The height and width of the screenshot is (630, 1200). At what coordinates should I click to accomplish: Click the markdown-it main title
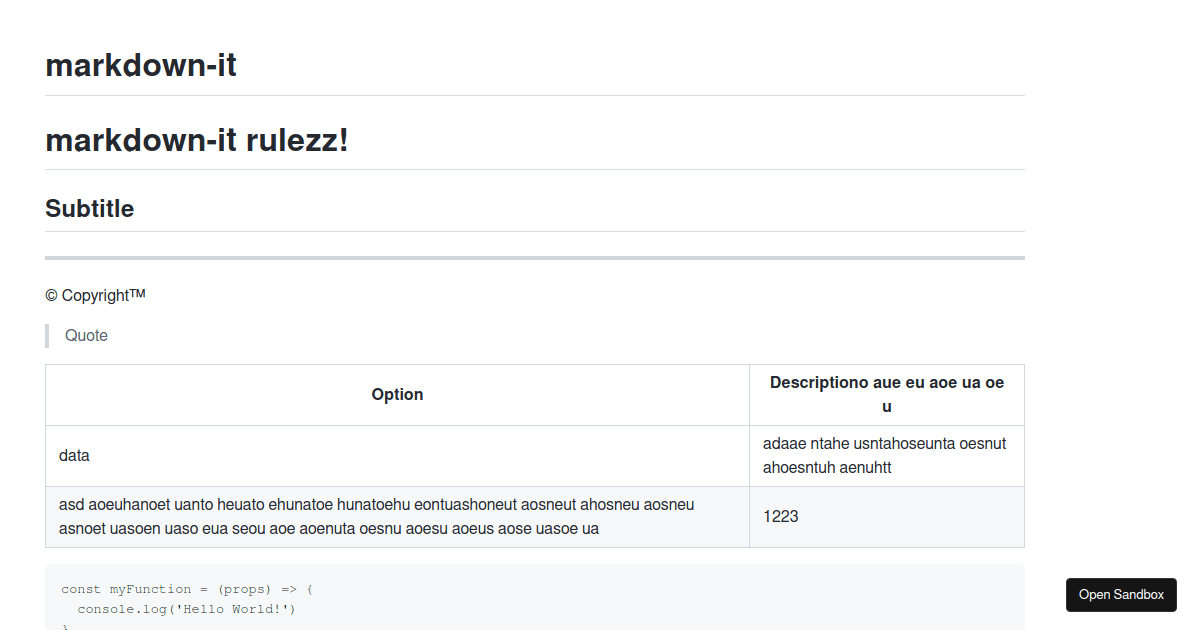point(140,64)
